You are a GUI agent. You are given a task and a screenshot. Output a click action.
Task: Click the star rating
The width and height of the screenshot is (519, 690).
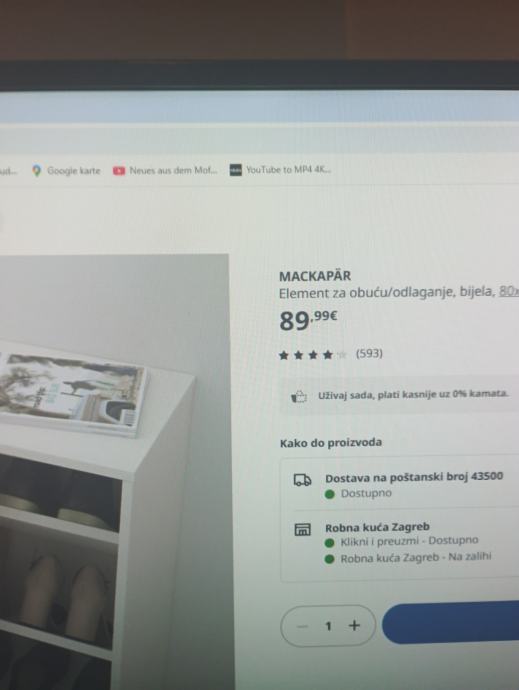tap(313, 355)
